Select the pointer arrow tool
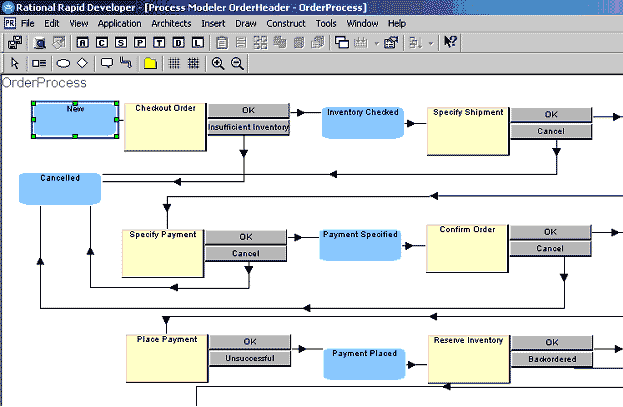 click(14, 63)
